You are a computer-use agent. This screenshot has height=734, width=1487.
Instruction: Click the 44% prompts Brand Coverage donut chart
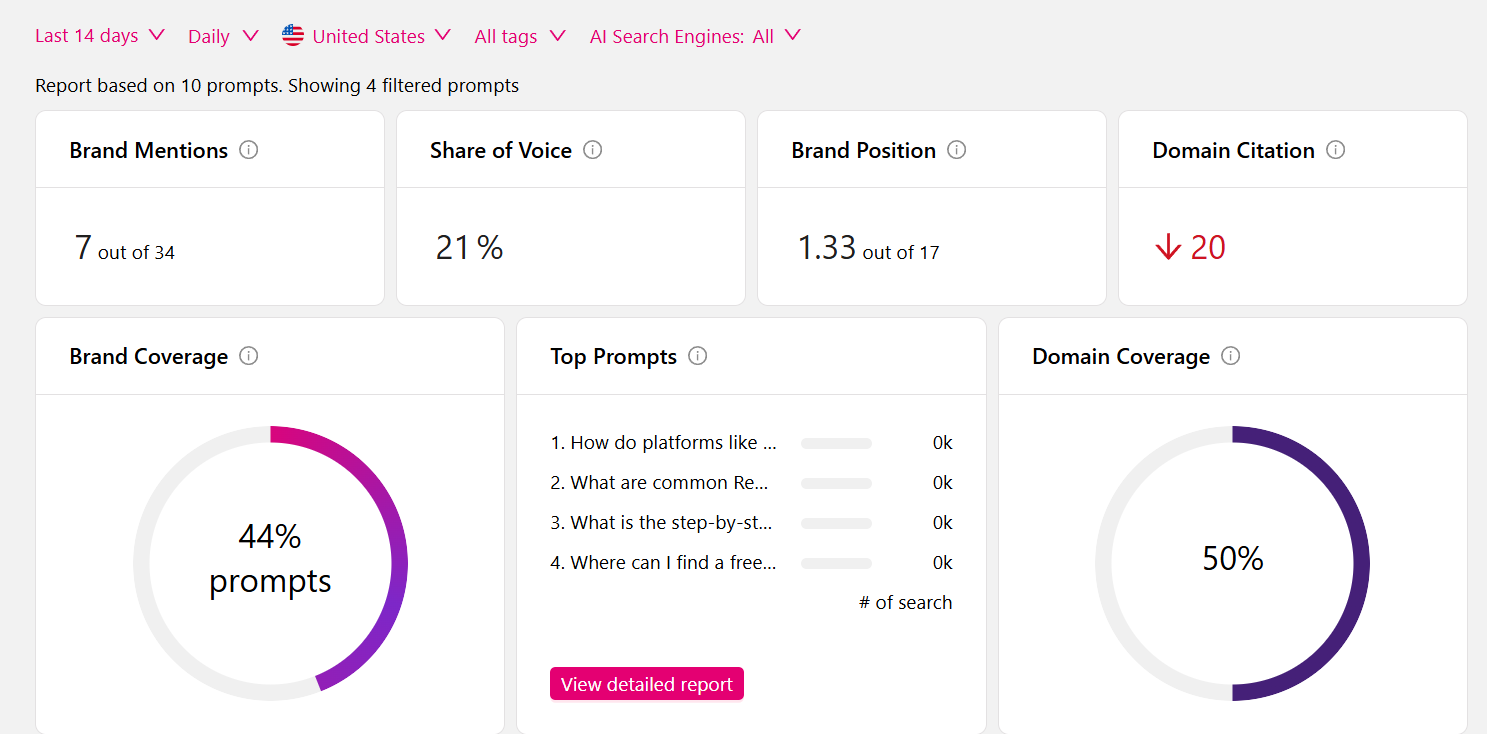point(270,563)
